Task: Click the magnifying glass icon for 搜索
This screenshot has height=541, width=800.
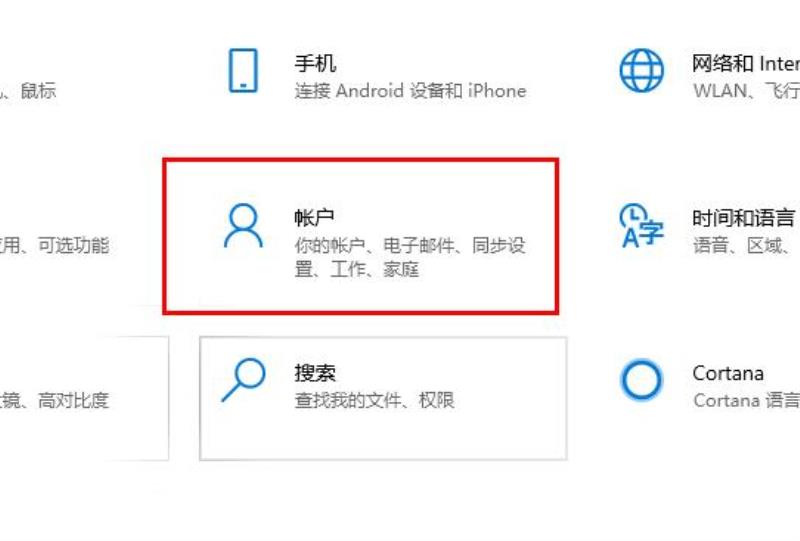Action: pyautogui.click(x=243, y=380)
